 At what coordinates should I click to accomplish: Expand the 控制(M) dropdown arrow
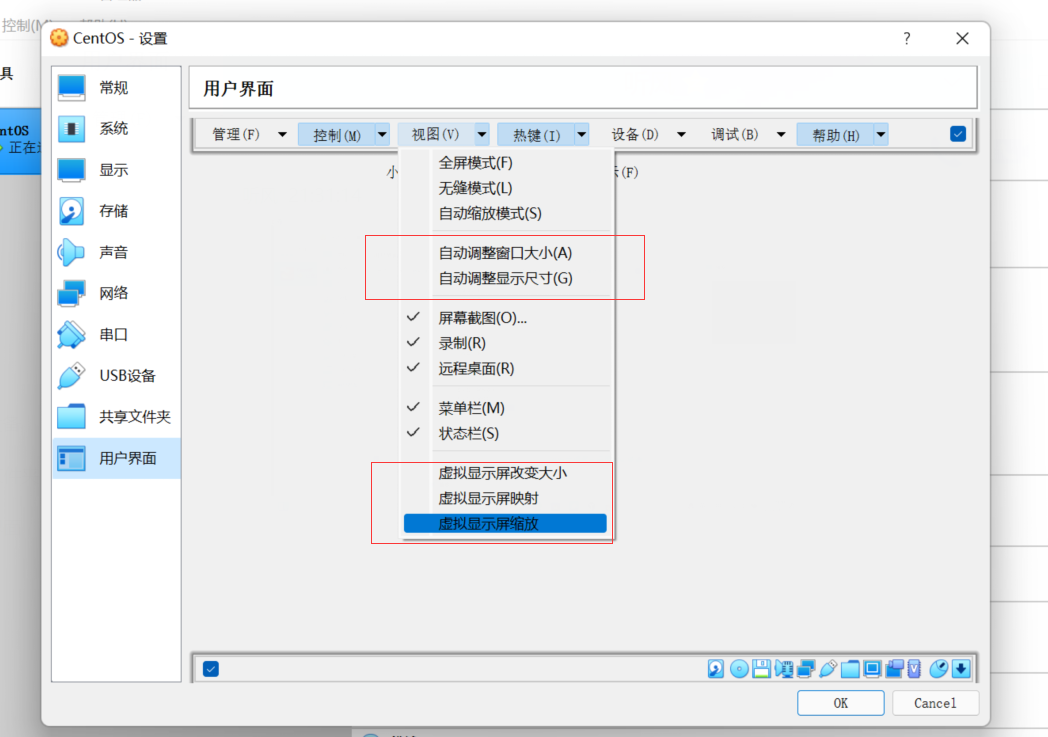pyautogui.click(x=382, y=135)
